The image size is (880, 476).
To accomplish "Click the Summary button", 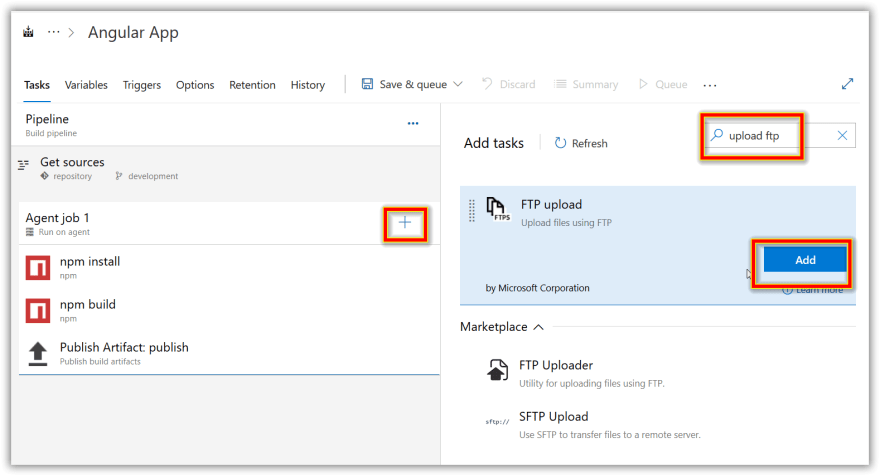I will point(586,84).
